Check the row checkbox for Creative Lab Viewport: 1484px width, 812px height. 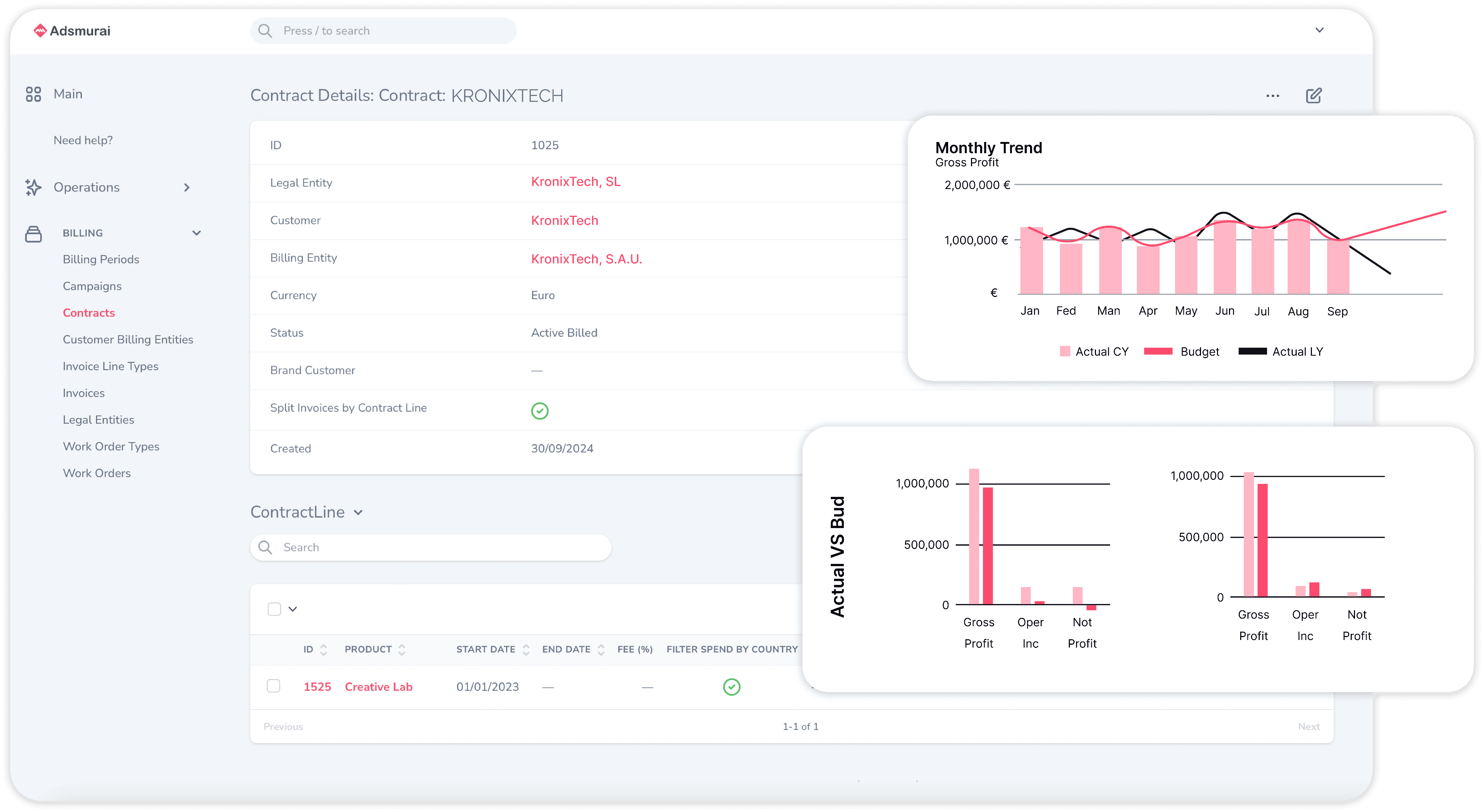(274, 686)
